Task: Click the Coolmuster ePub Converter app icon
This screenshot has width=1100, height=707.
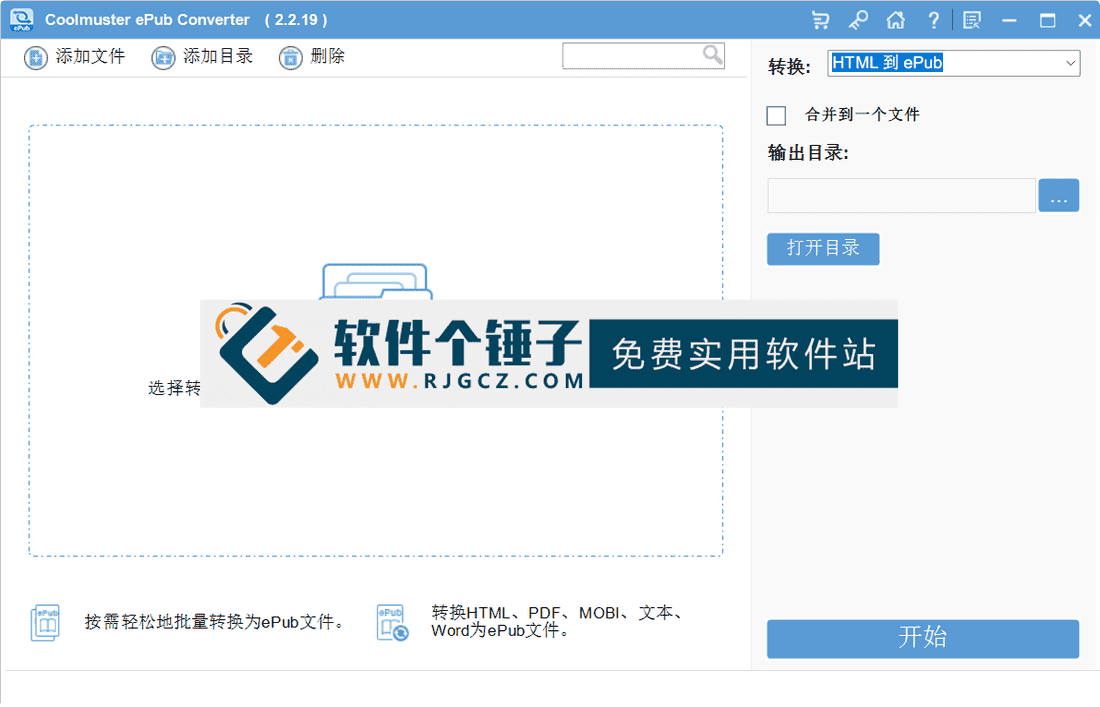Action: pyautogui.click(x=20, y=19)
